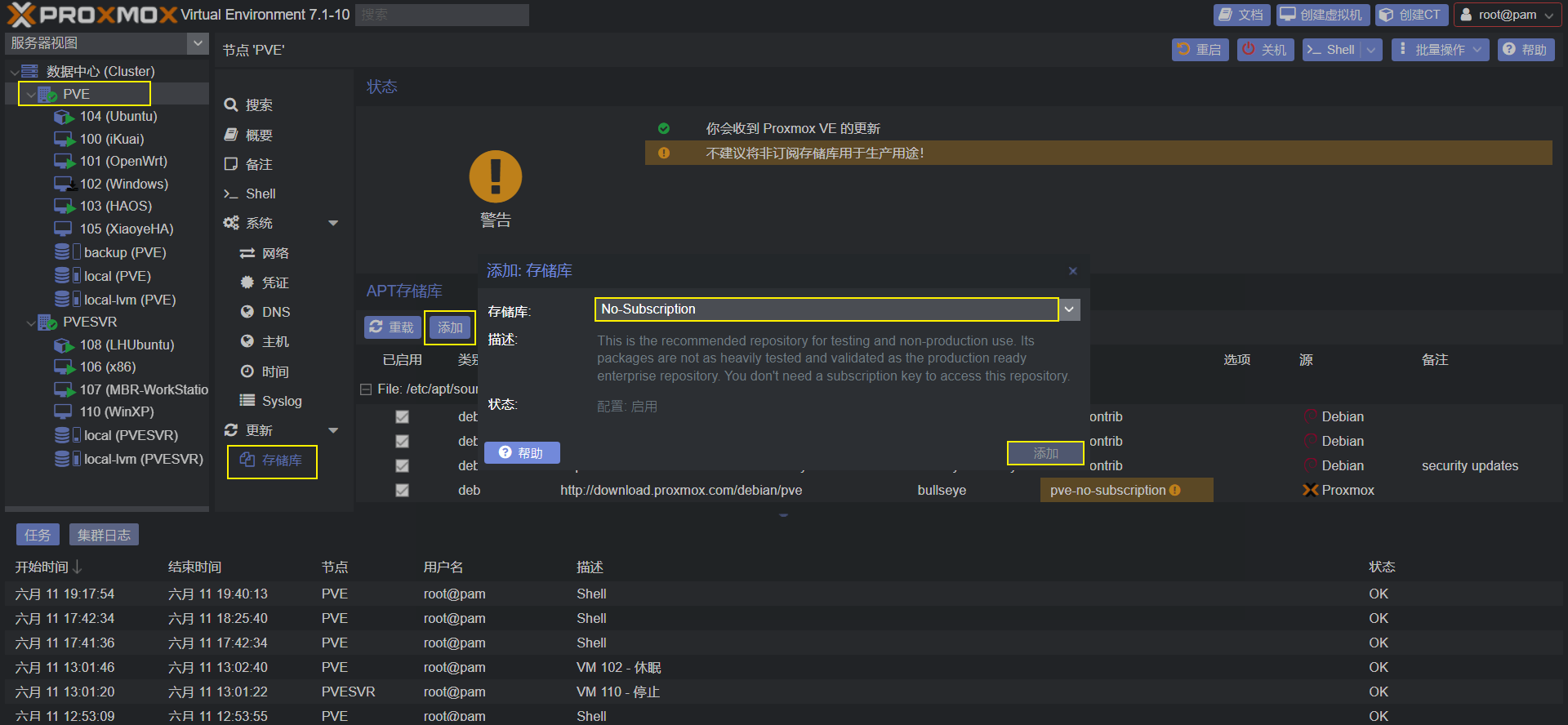Toggle enabled checkbox of first deb row
The width and height of the screenshot is (1568, 725).
click(x=402, y=416)
